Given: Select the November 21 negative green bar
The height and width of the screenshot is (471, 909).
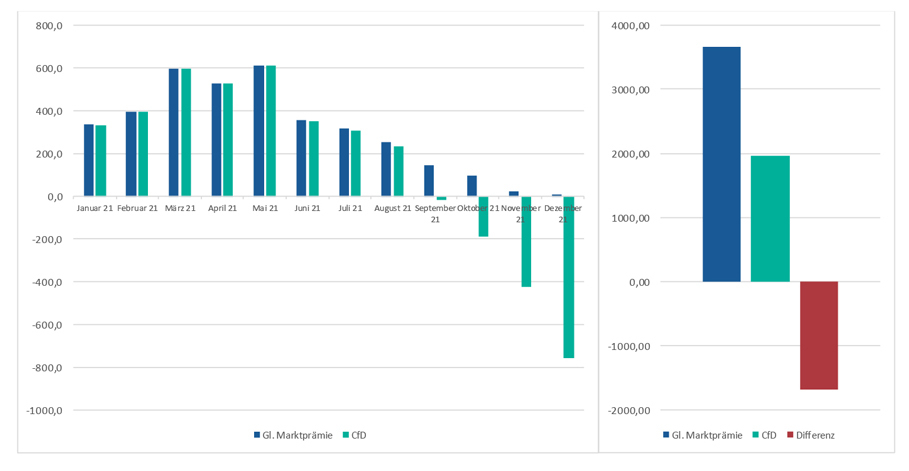Looking at the screenshot, I should (x=526, y=242).
